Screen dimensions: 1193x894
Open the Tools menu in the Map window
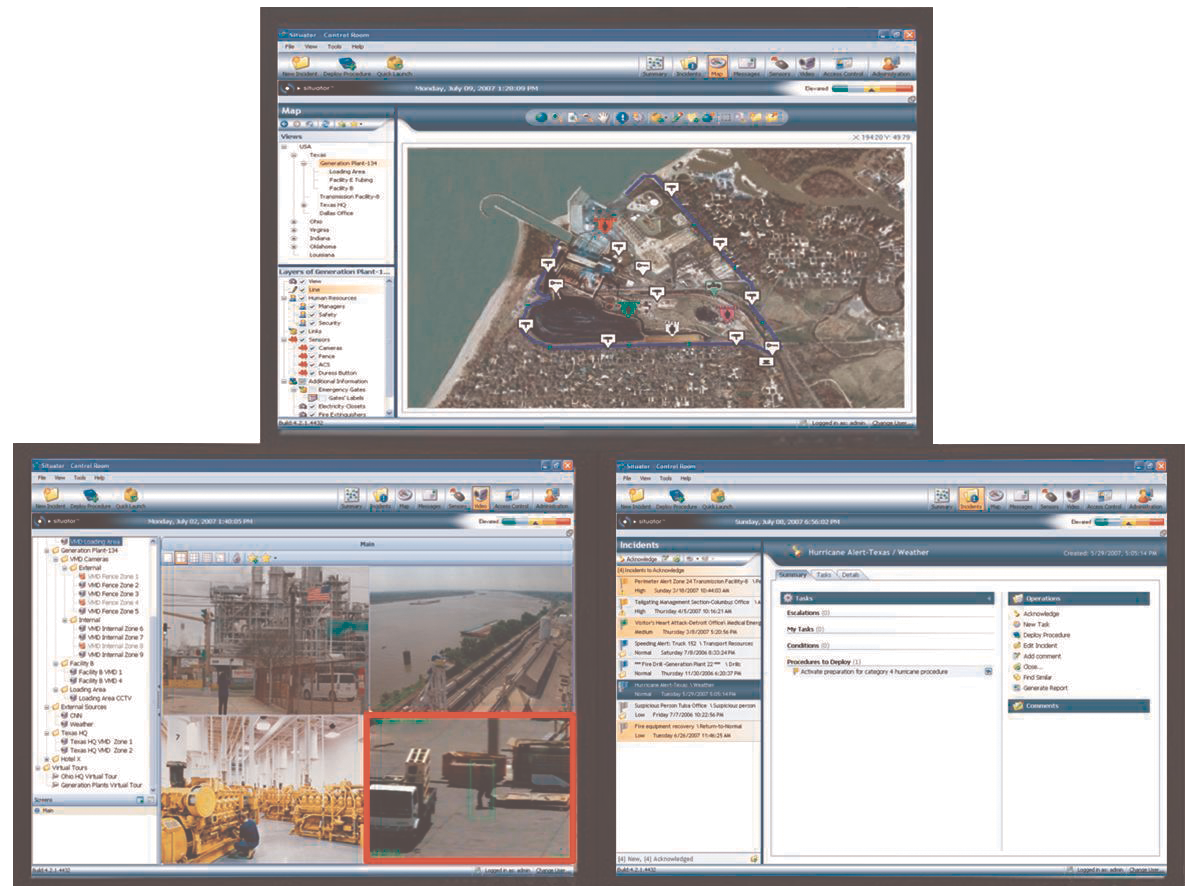coord(333,46)
